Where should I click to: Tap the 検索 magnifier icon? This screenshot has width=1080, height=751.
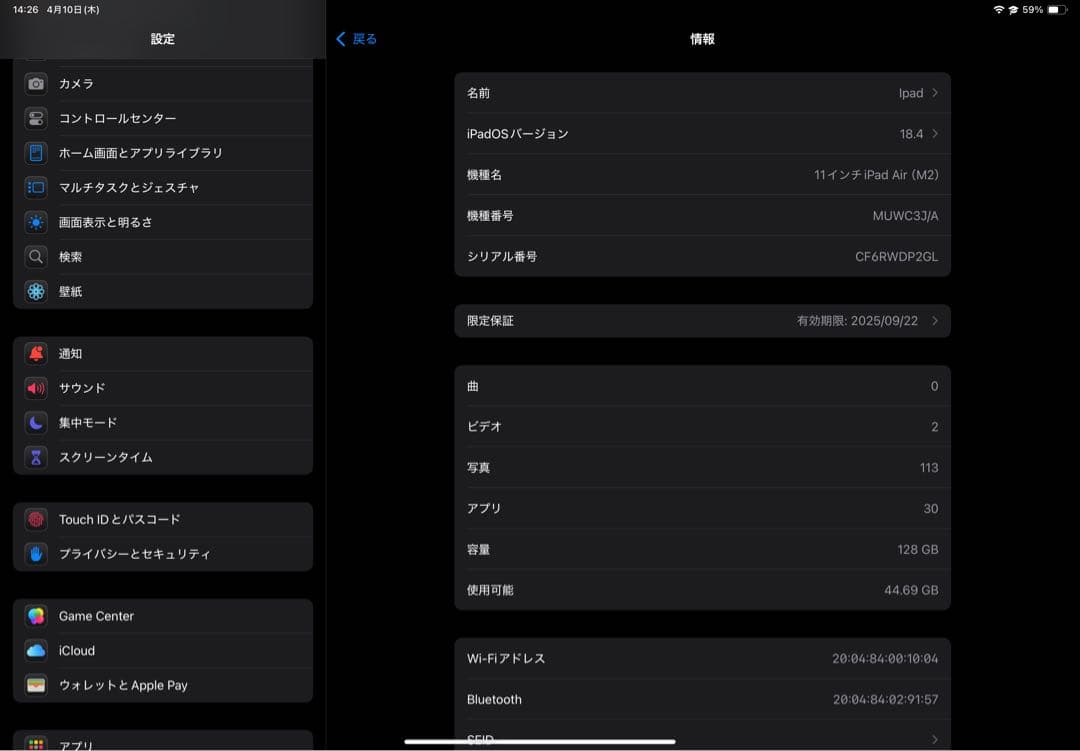(x=36, y=256)
